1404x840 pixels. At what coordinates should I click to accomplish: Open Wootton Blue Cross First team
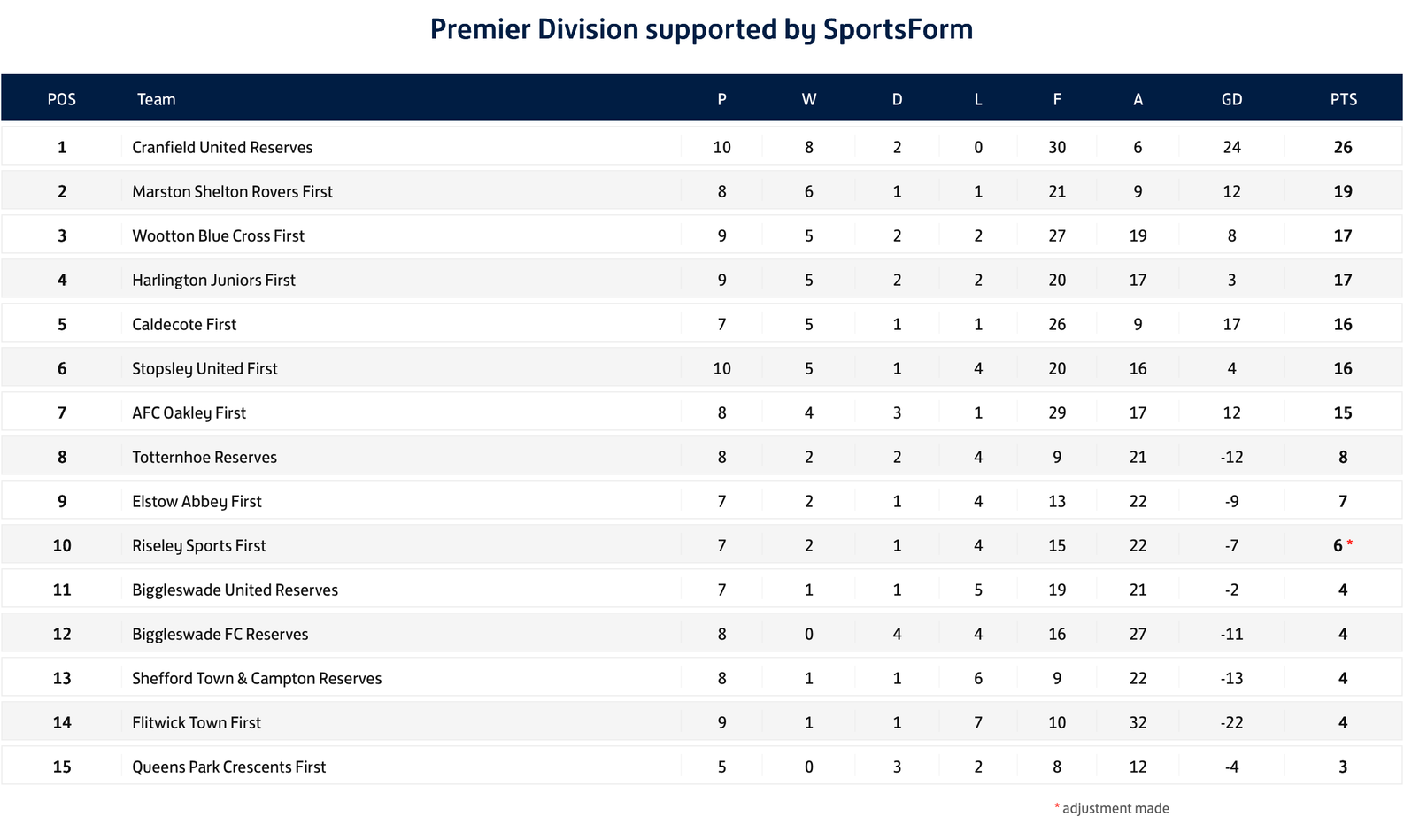(218, 235)
